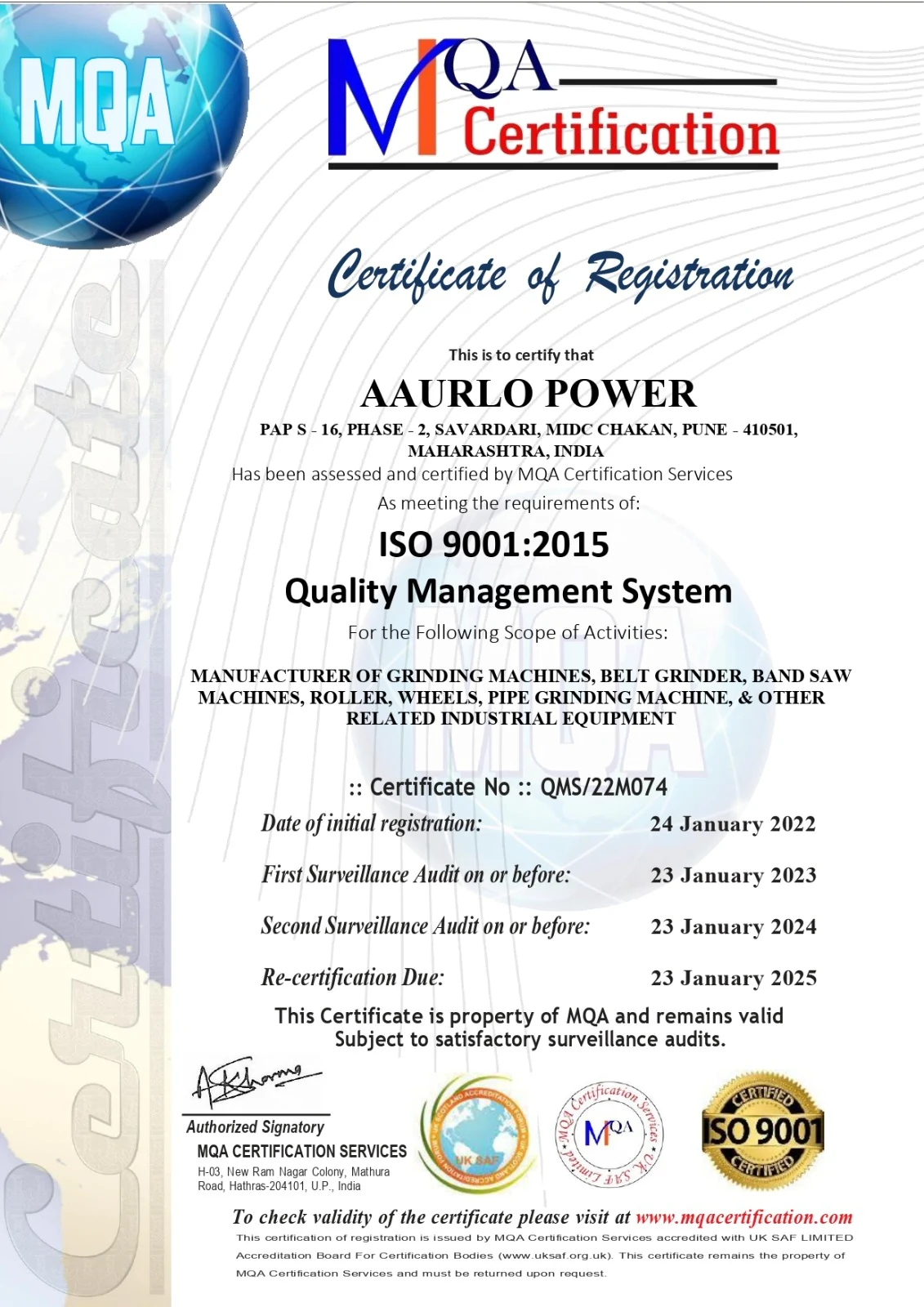Click the First Surveillance Audit label
924x1307 pixels.
pos(416,875)
